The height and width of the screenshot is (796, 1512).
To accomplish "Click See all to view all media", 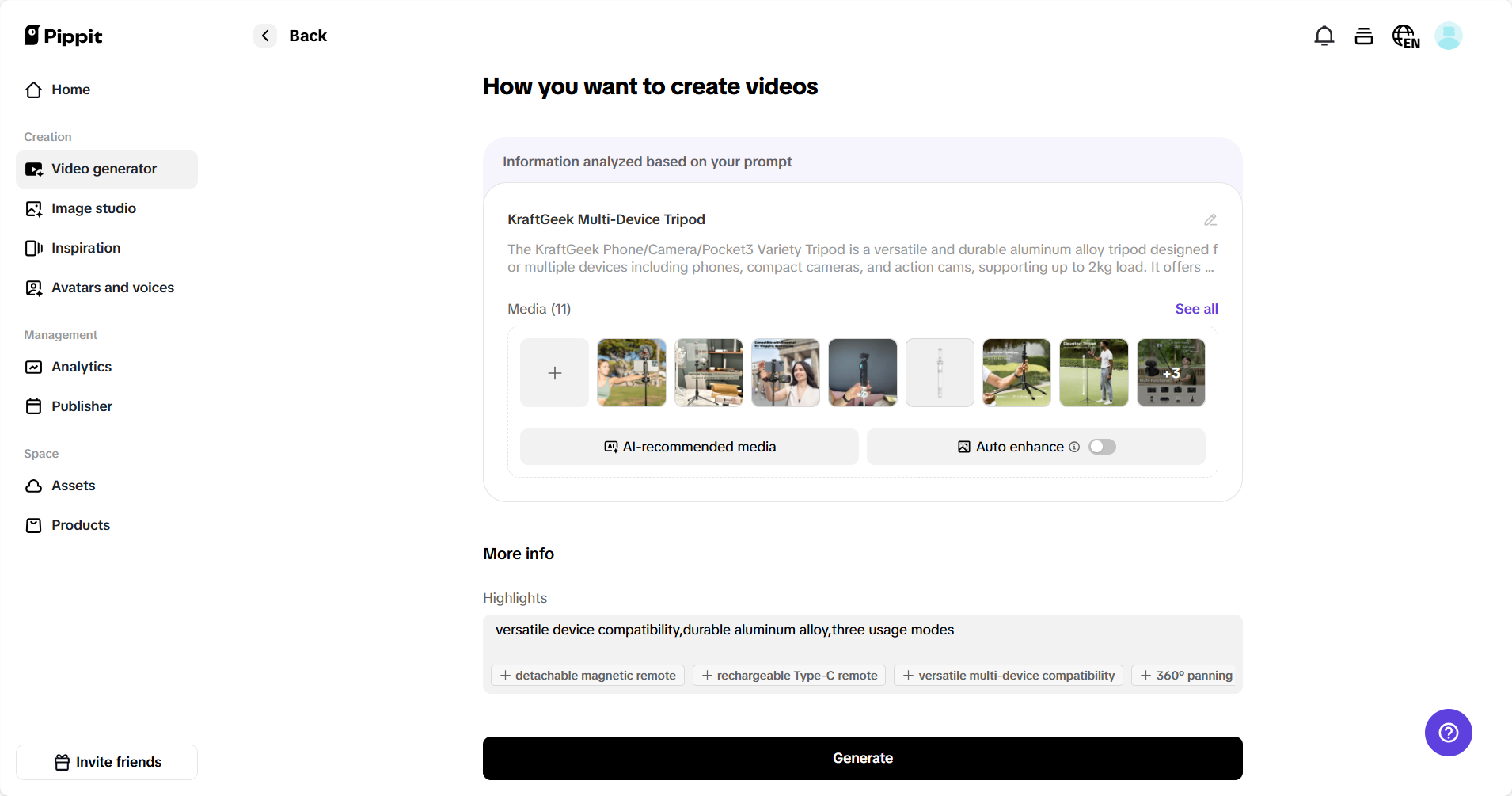I will 1196,309.
